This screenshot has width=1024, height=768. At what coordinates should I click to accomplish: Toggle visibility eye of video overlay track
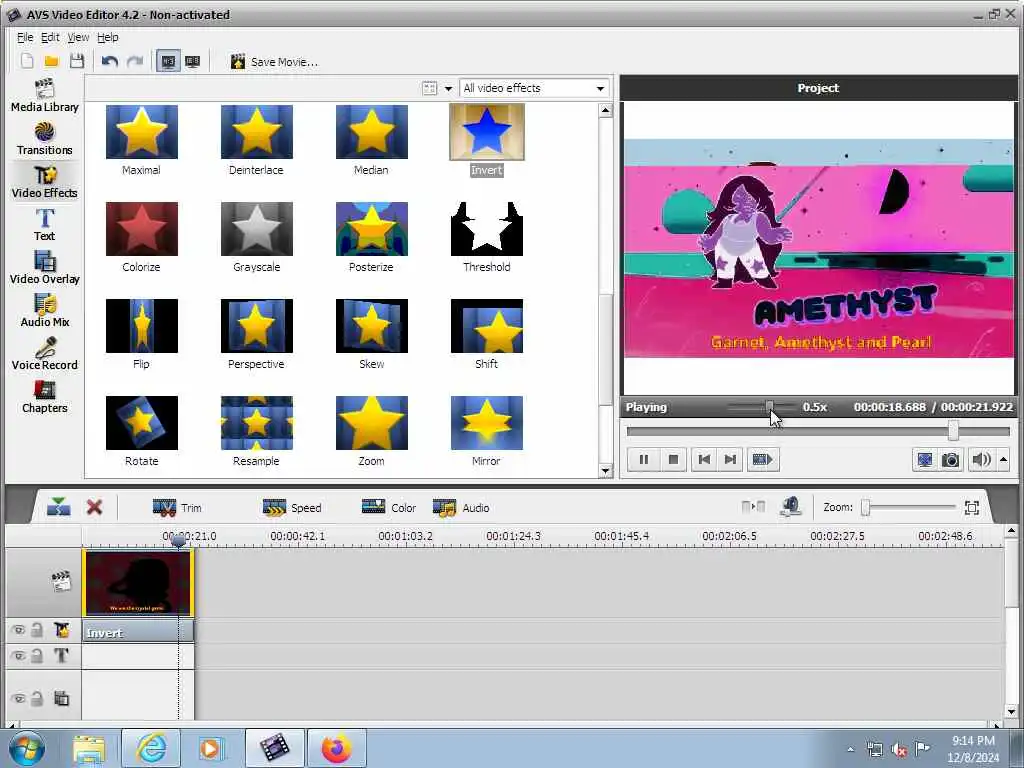(18, 699)
